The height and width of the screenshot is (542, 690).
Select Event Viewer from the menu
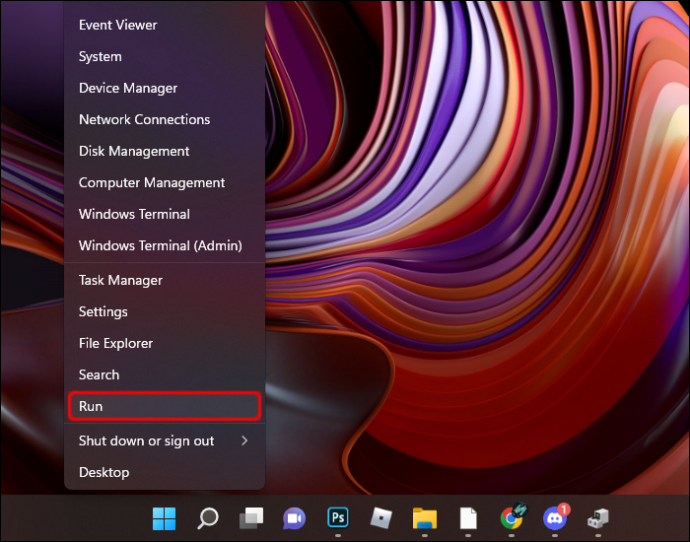pos(165,25)
